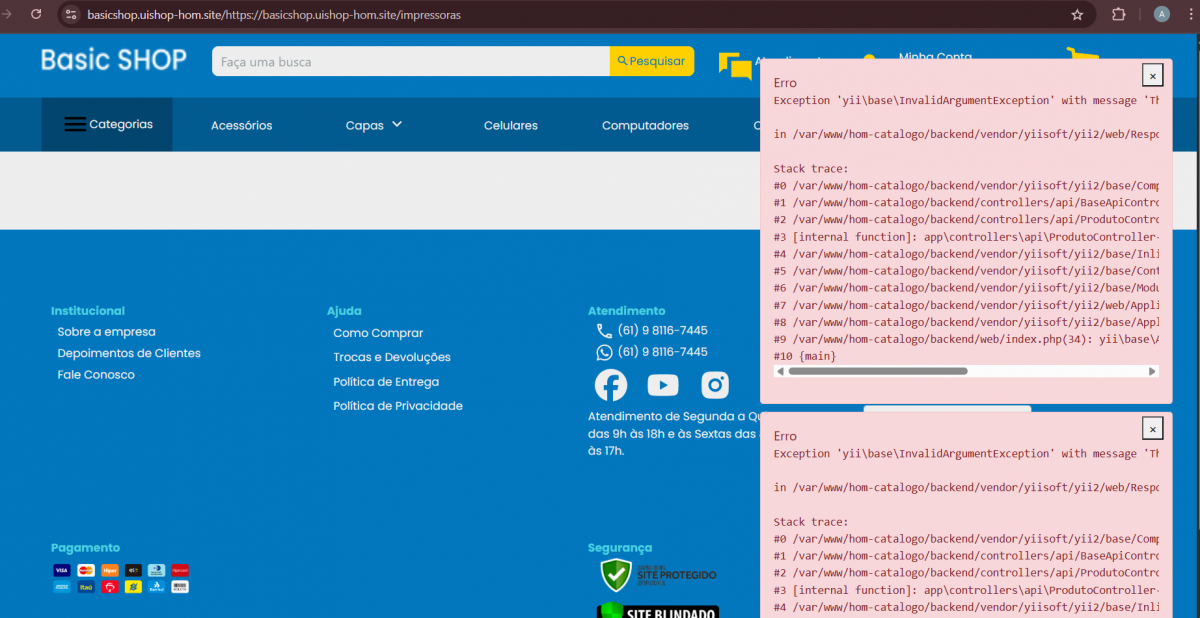Click the 'Faça uma busca' search field
The height and width of the screenshot is (618, 1200).
click(x=410, y=62)
